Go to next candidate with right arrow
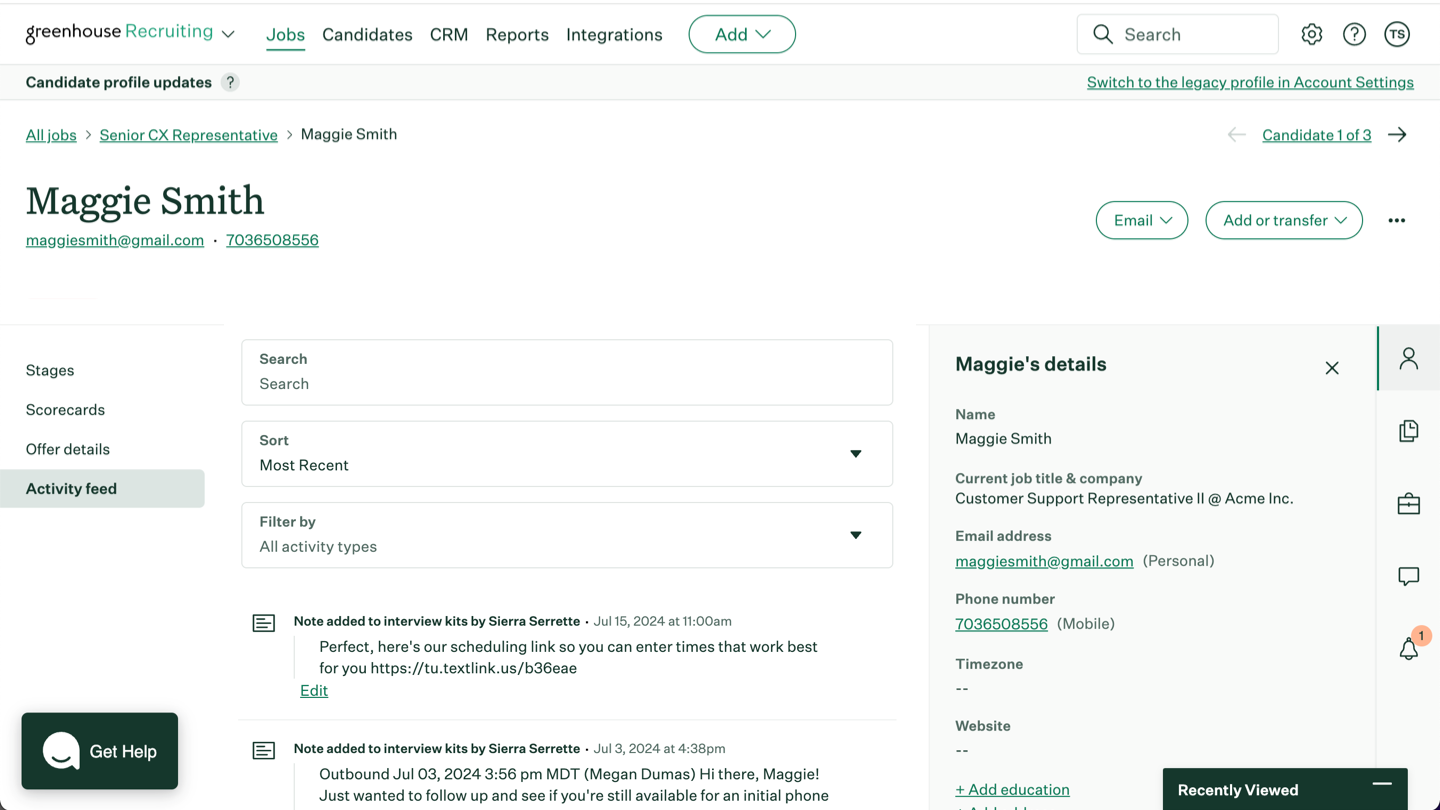 tap(1397, 135)
